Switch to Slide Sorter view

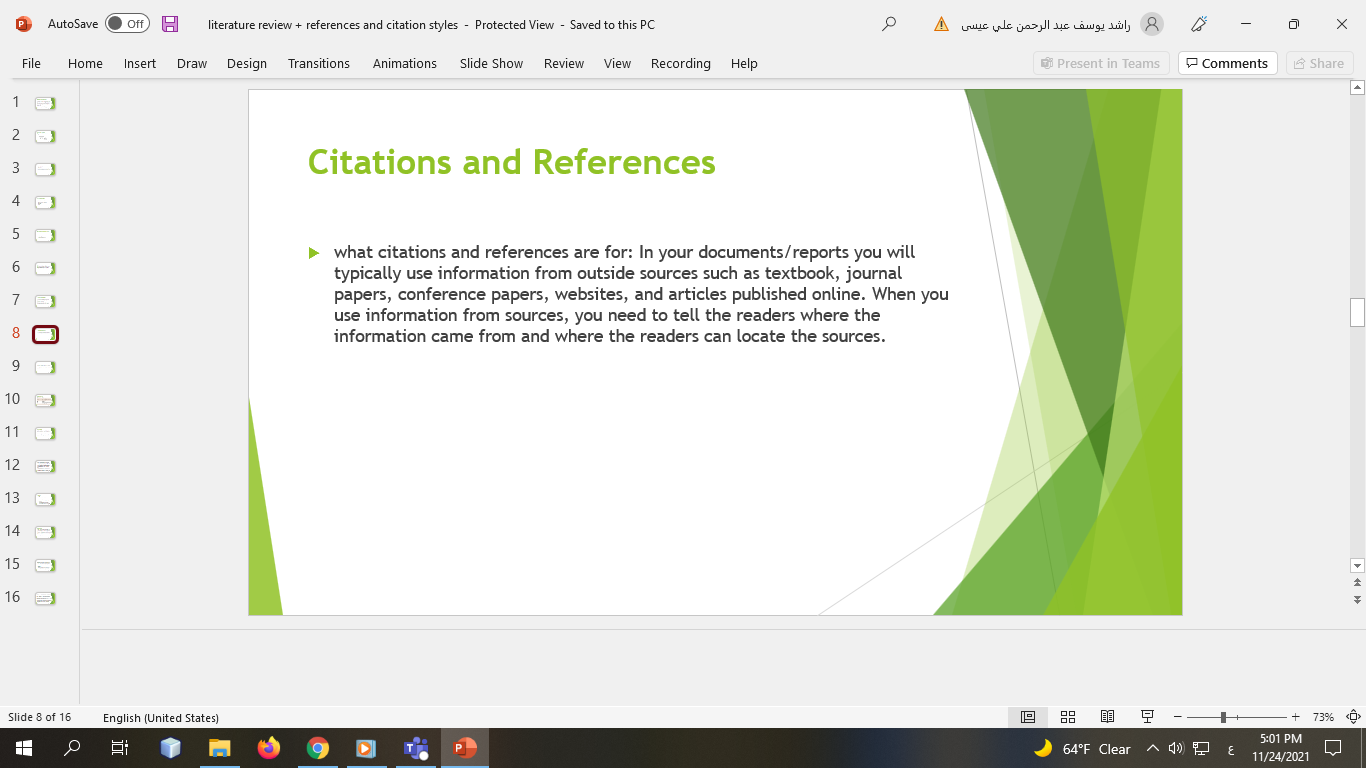[x=1067, y=716]
